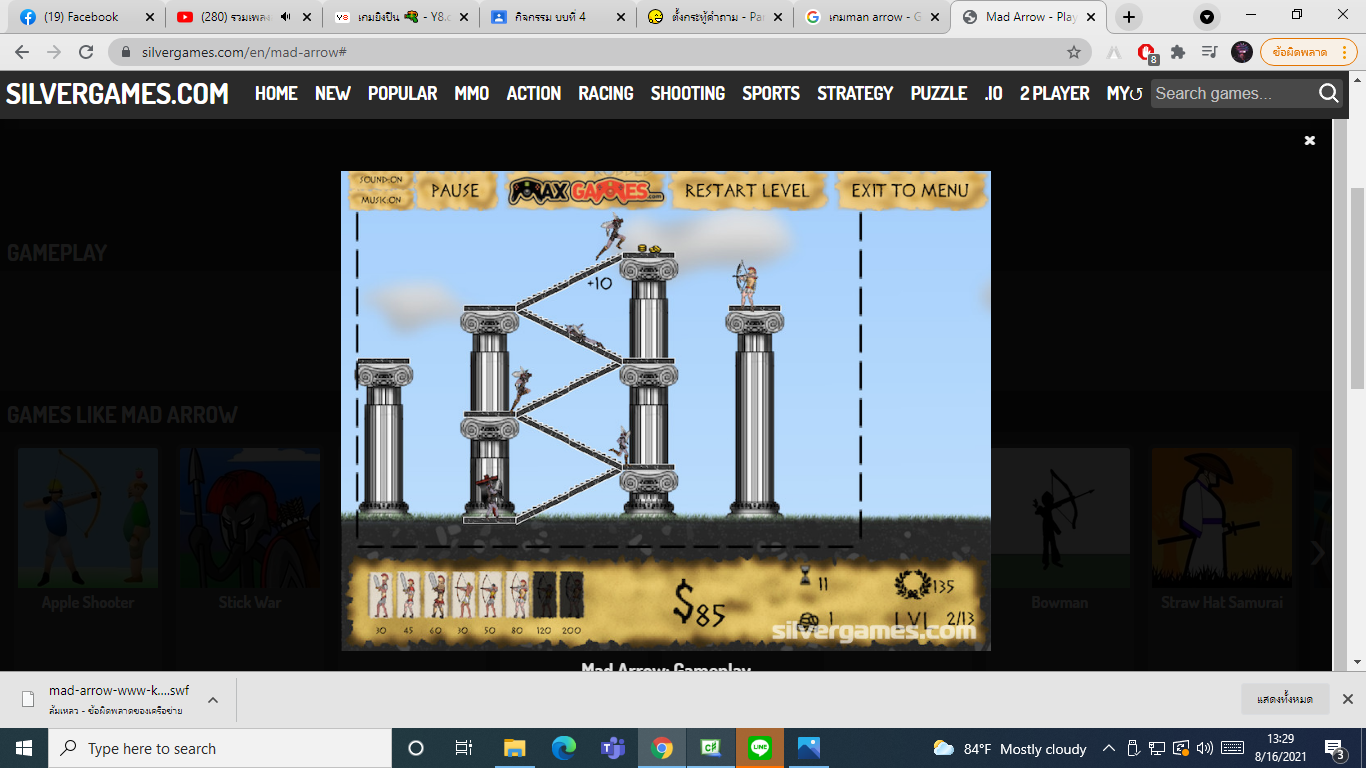The height and width of the screenshot is (768, 1366).
Task: Select the 60-cost armored swordsman card
Action: pyautogui.click(x=435, y=595)
